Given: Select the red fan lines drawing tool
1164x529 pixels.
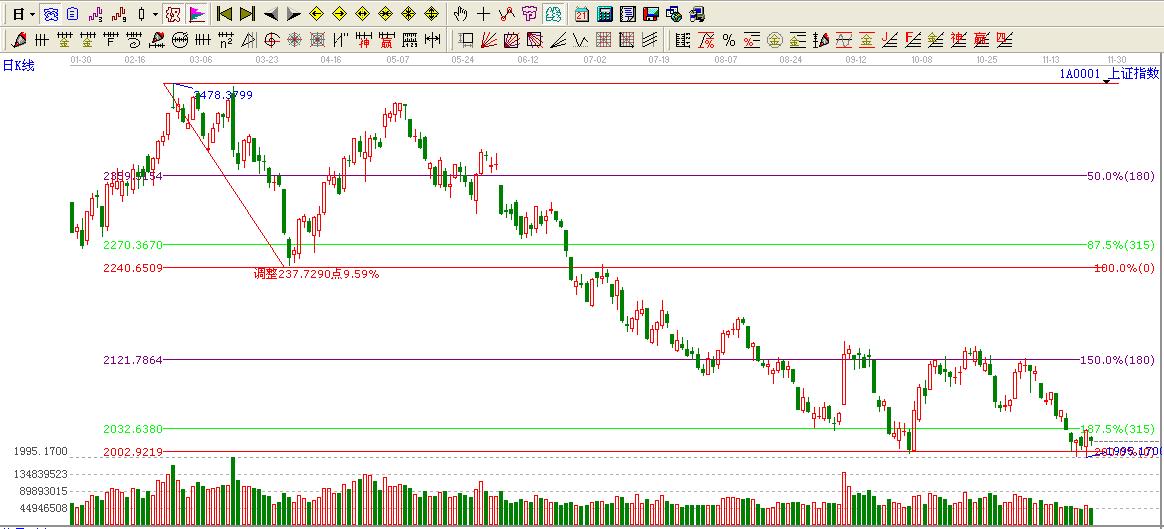Looking at the screenshot, I should (489, 40).
